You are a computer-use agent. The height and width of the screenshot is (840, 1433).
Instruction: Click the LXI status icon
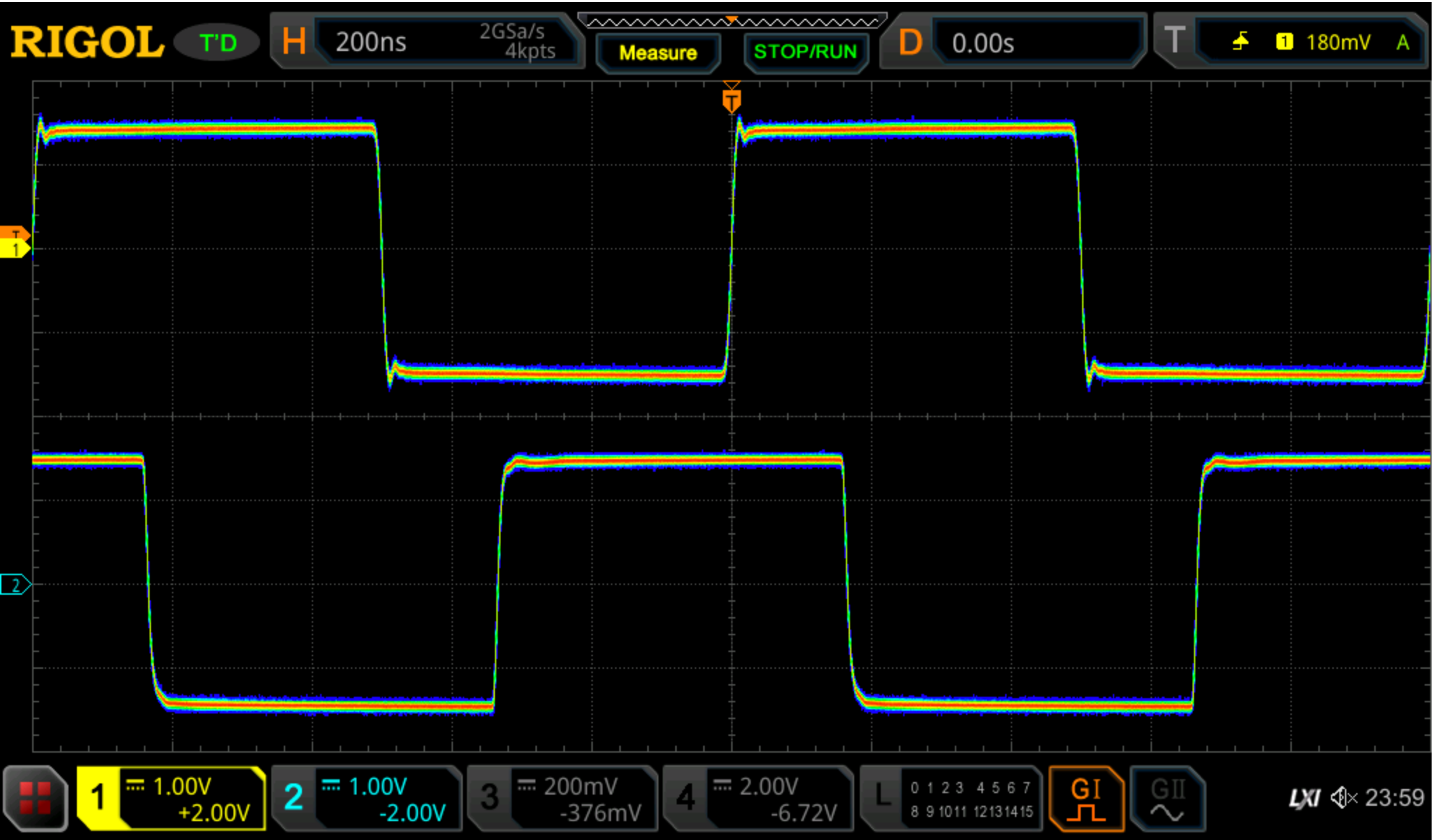tap(1304, 798)
